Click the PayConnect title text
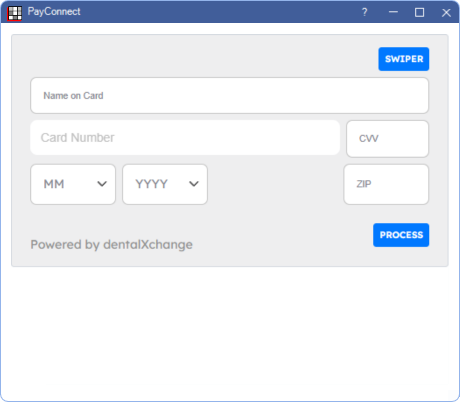 54,12
